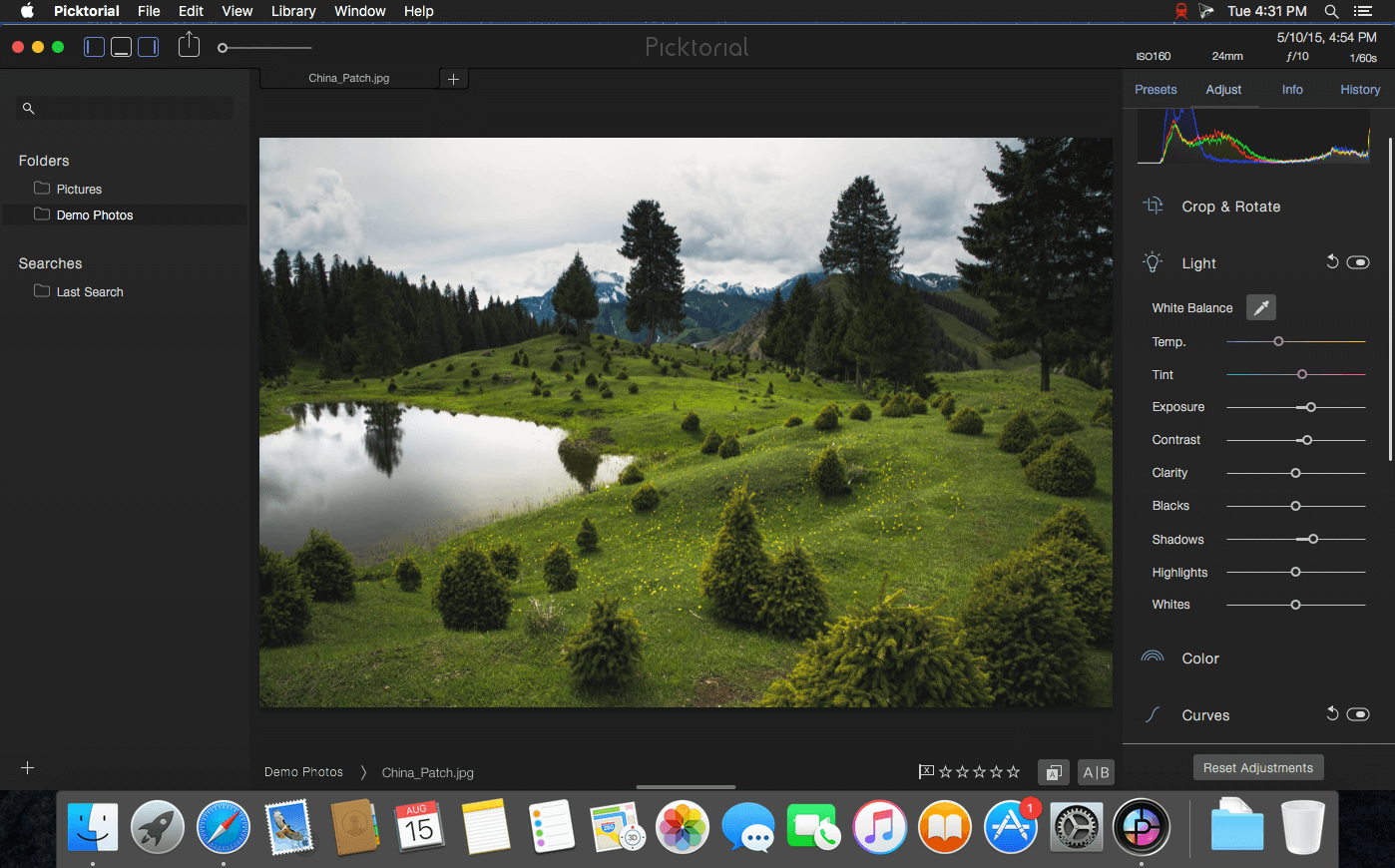This screenshot has width=1395, height=868.
Task: Rate photo with the fifth star
Action: point(1013,771)
